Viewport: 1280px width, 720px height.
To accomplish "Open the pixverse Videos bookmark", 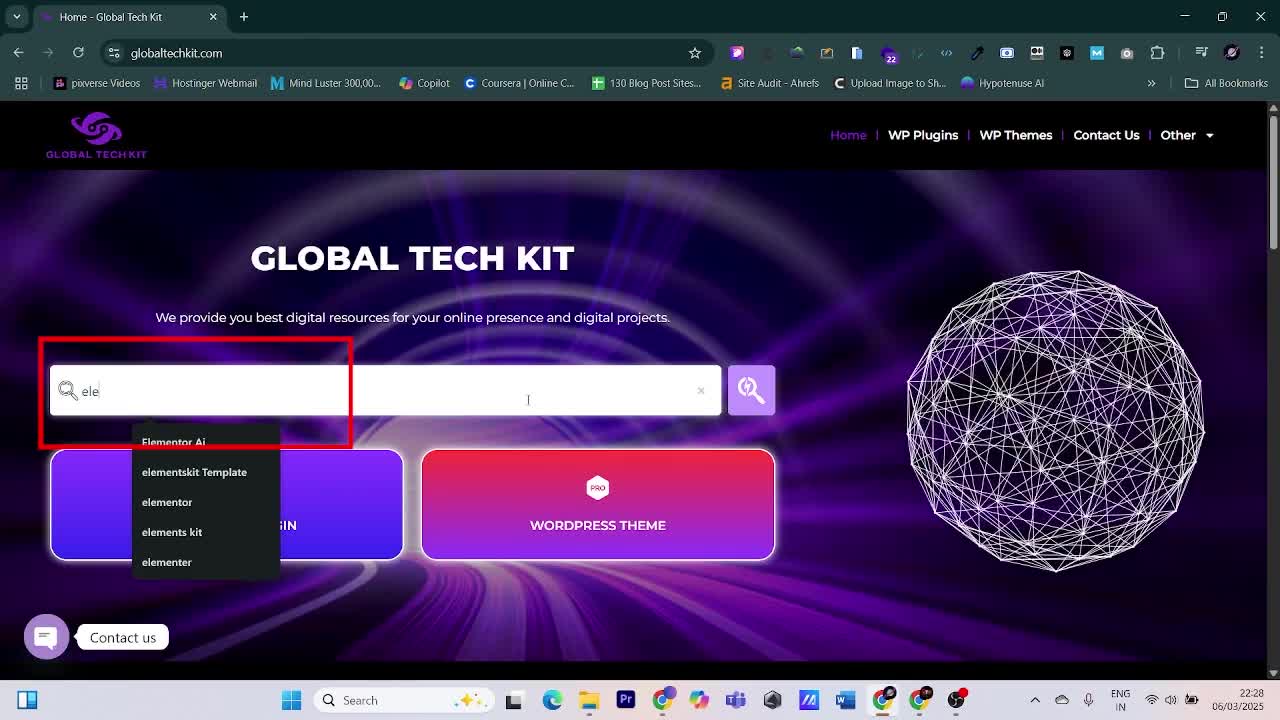I will pyautogui.click(x=96, y=83).
